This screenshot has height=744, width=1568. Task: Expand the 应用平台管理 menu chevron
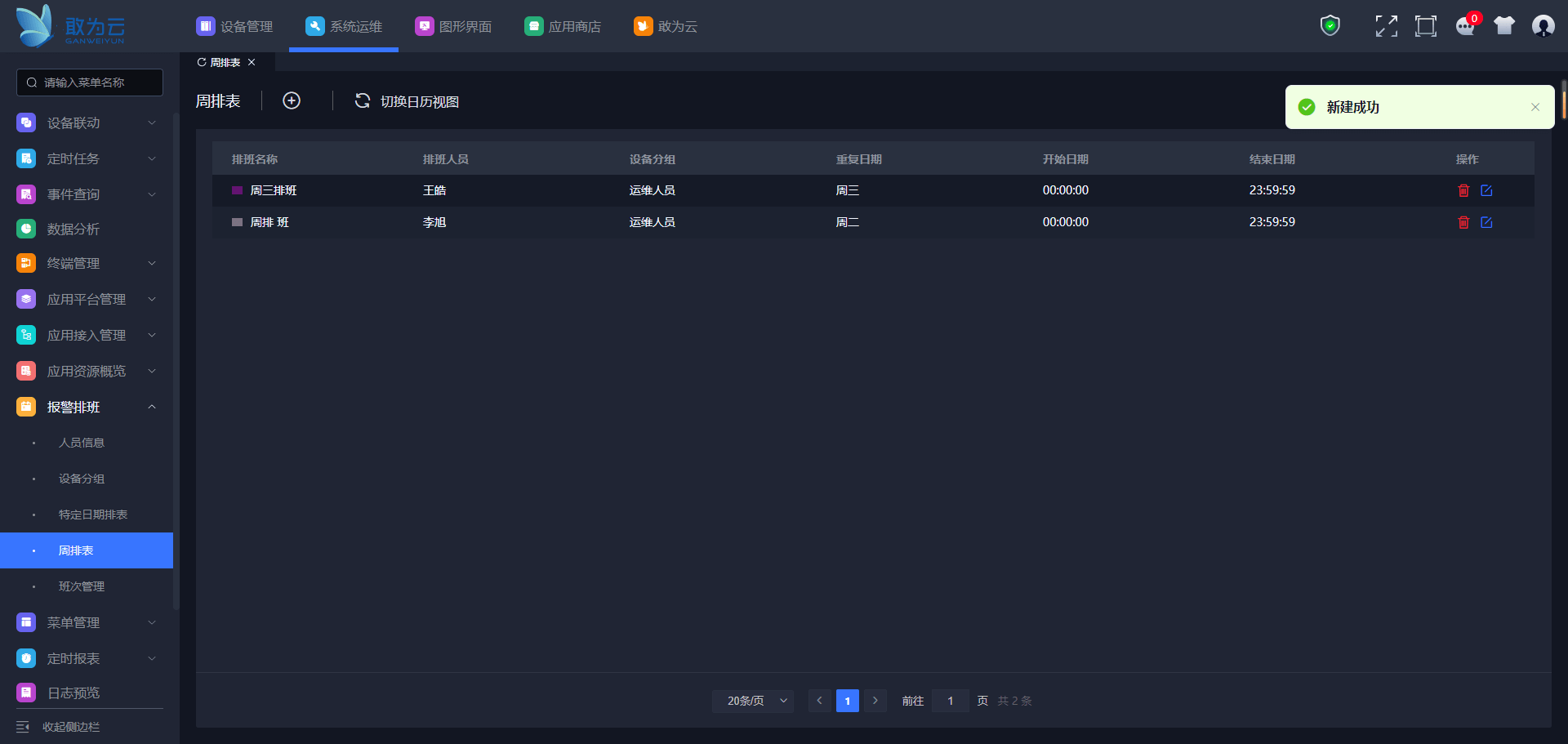(152, 299)
